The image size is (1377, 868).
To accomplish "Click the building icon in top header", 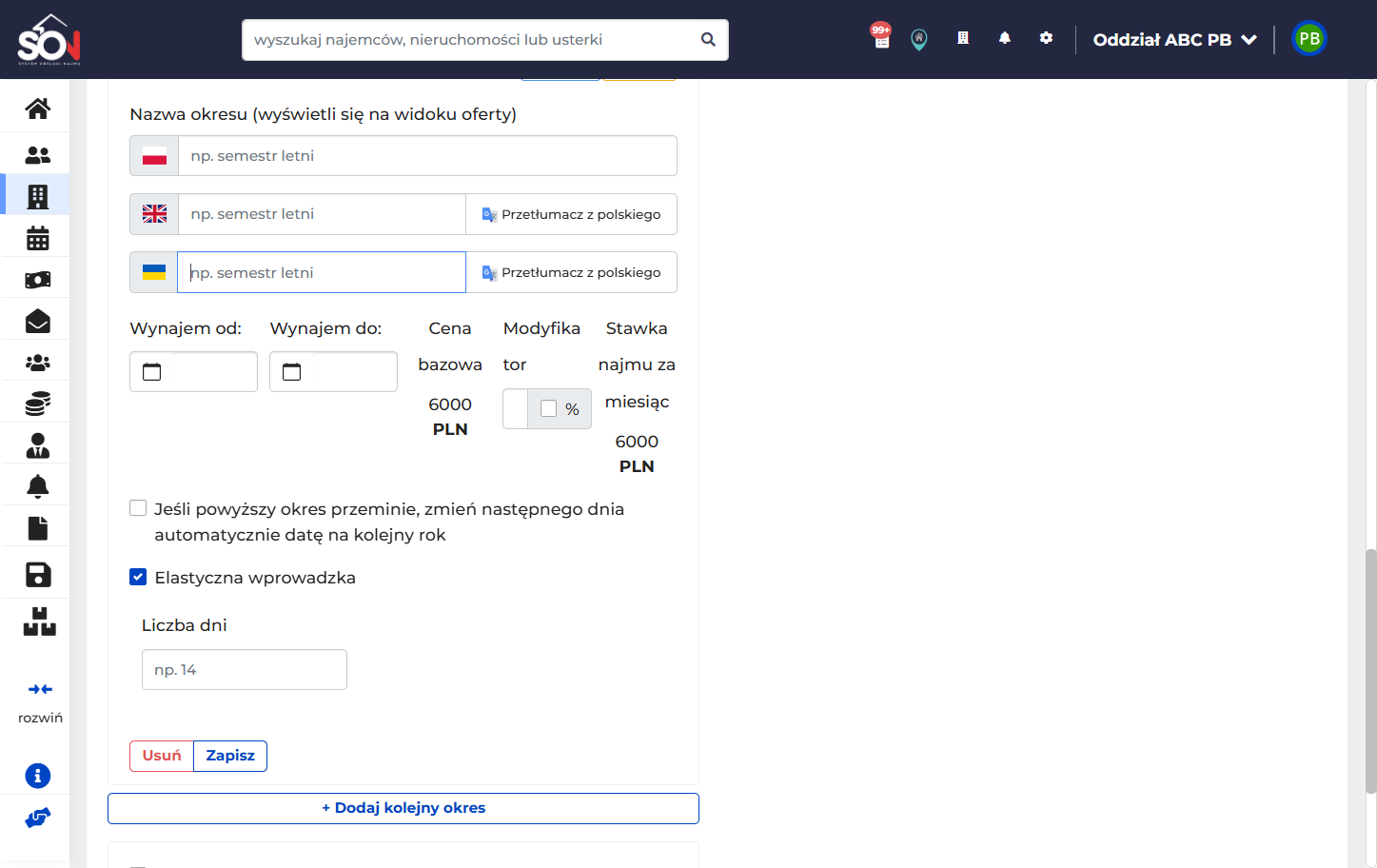I will coord(963,38).
